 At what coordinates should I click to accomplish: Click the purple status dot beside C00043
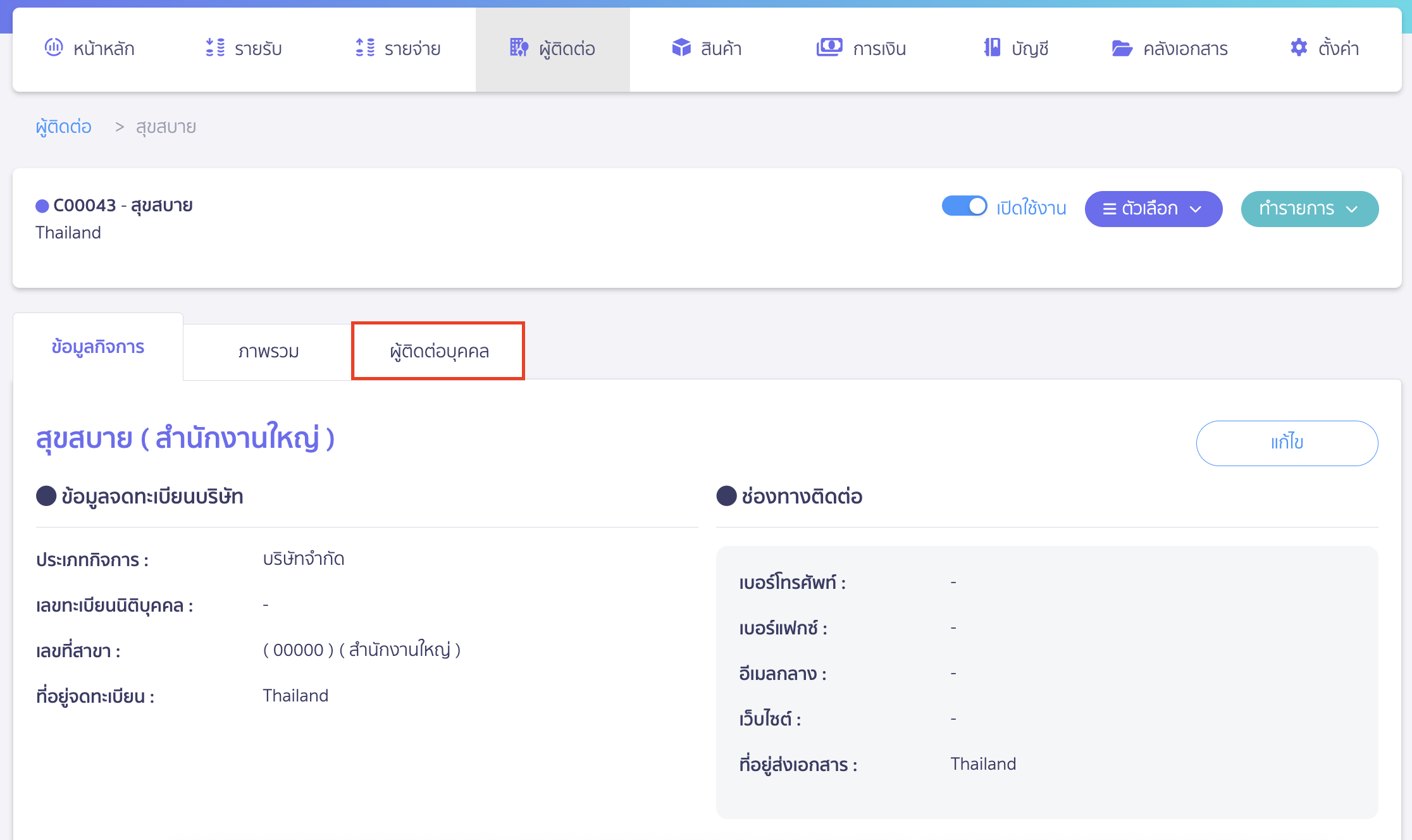click(42, 205)
